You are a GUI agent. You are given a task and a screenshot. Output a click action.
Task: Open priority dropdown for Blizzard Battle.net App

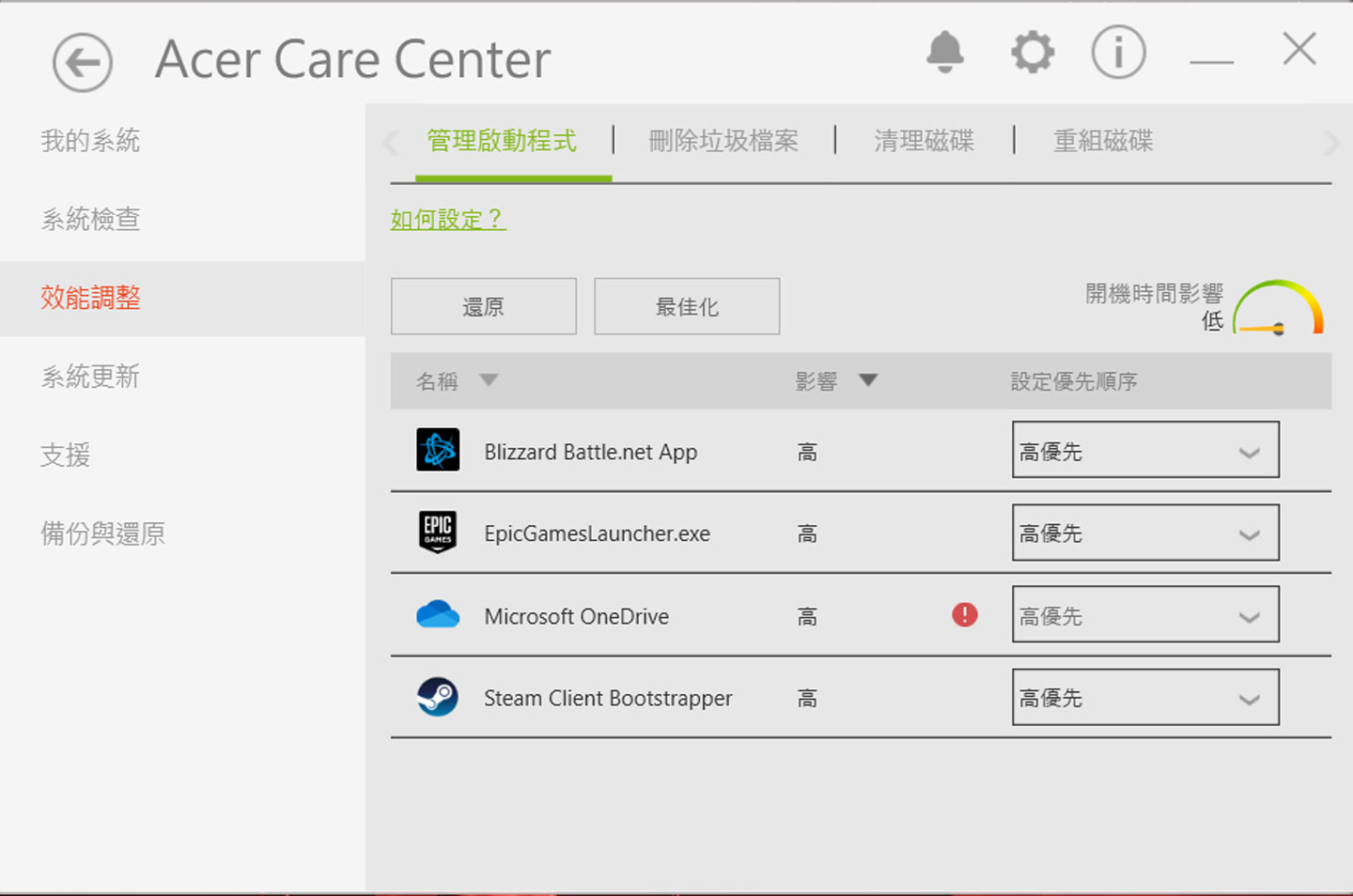[1144, 450]
